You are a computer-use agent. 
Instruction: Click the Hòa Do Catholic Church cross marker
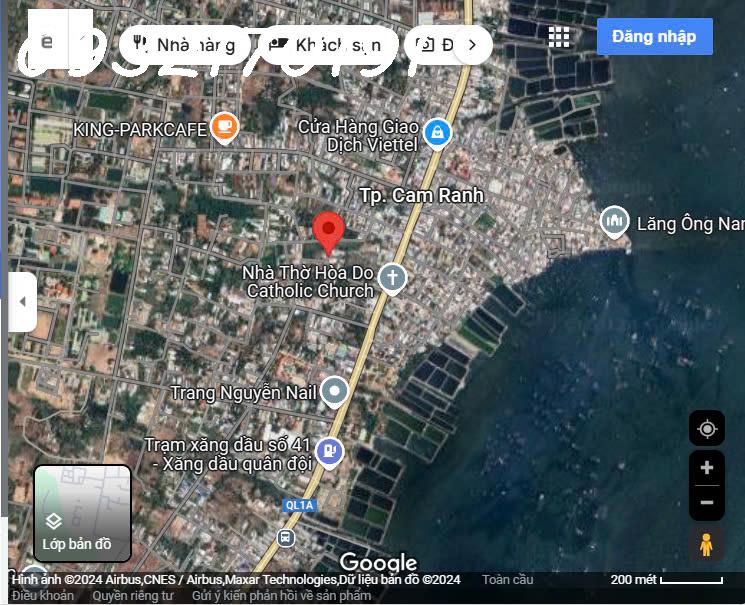click(x=392, y=278)
